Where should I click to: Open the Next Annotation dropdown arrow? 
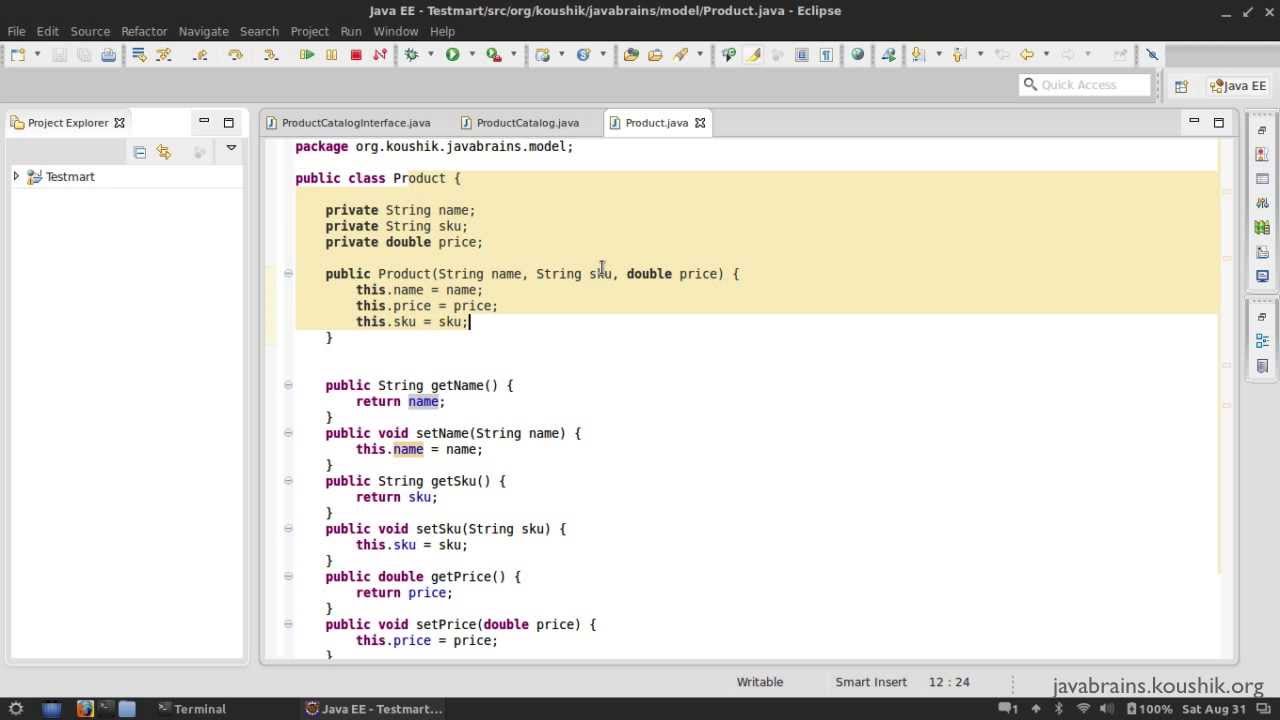pos(939,55)
